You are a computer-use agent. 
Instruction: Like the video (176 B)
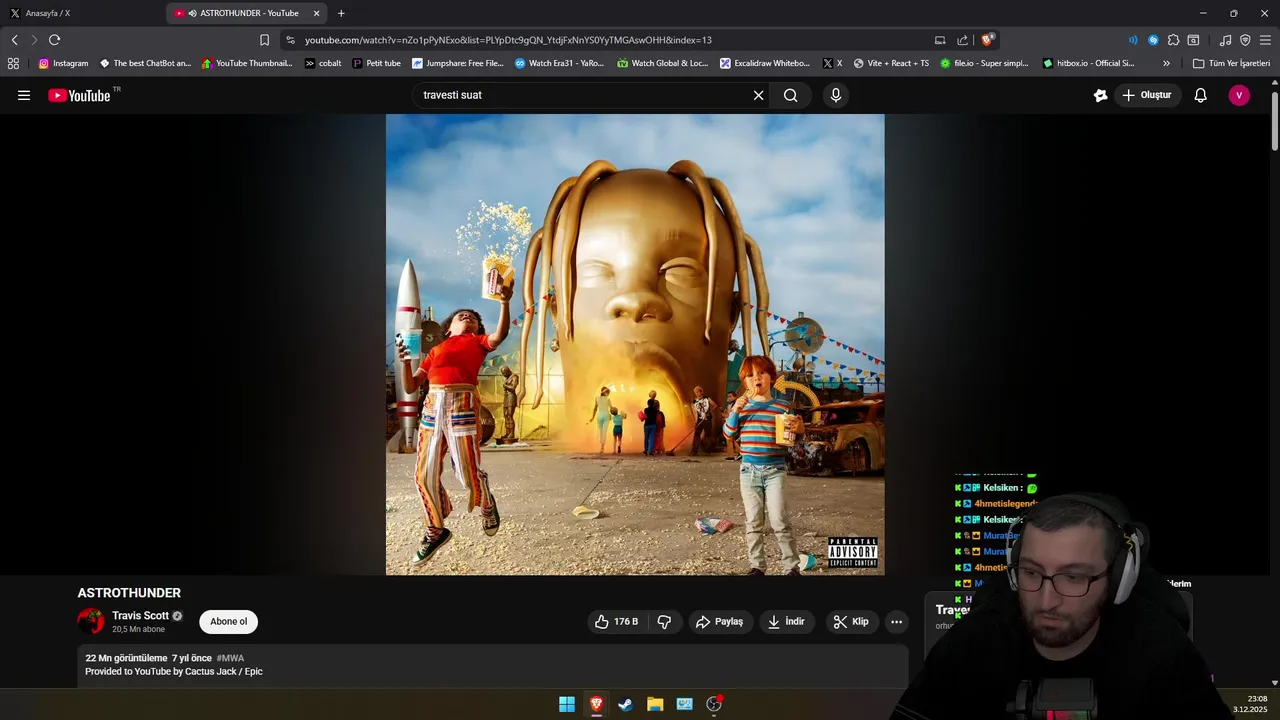(x=616, y=622)
